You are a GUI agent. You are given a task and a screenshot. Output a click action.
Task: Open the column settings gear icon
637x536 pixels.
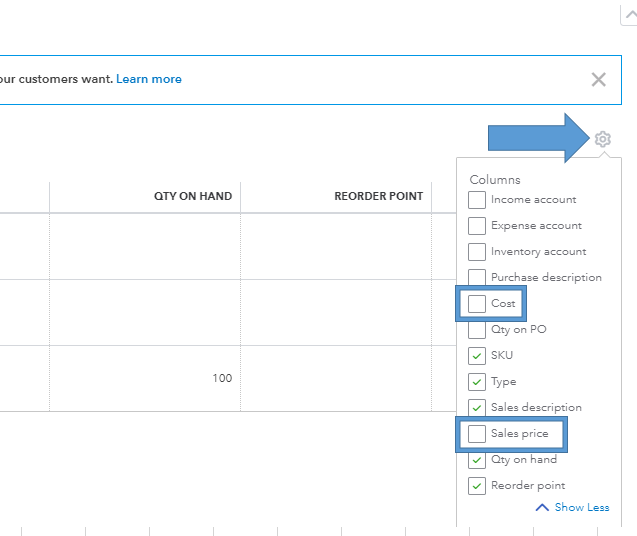[602, 139]
